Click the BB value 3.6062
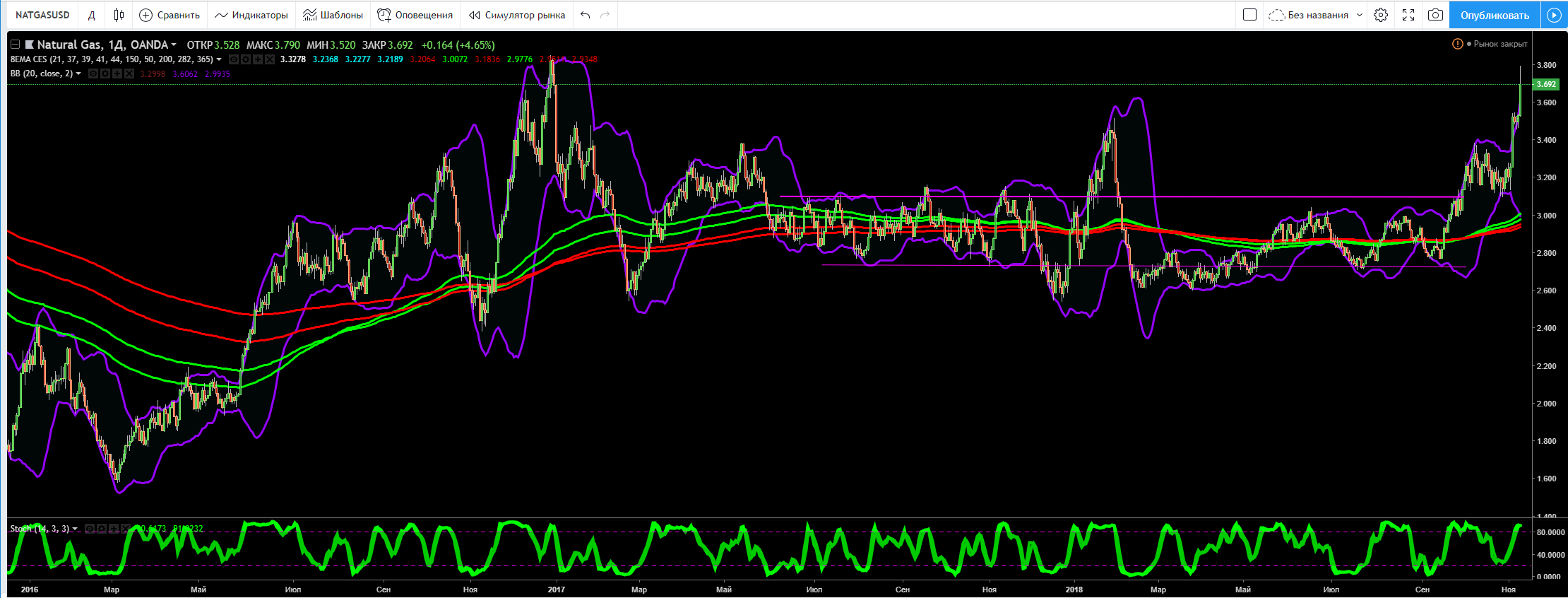The height and width of the screenshot is (598, 1568). tap(185, 74)
